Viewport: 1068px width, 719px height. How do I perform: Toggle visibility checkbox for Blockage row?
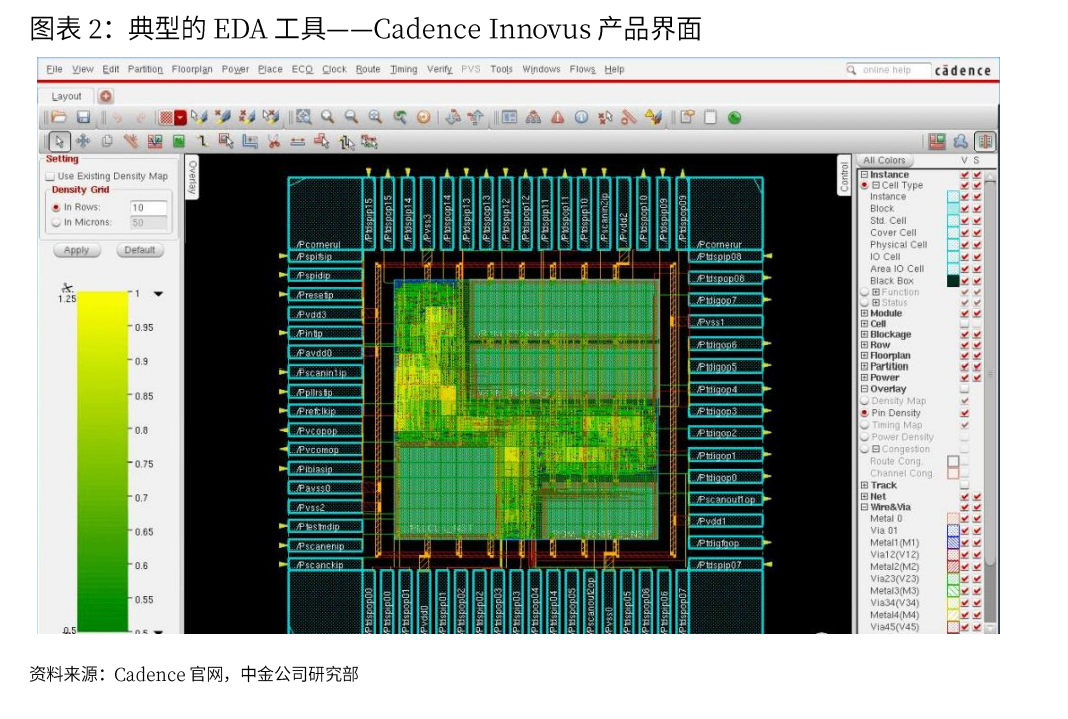click(964, 334)
